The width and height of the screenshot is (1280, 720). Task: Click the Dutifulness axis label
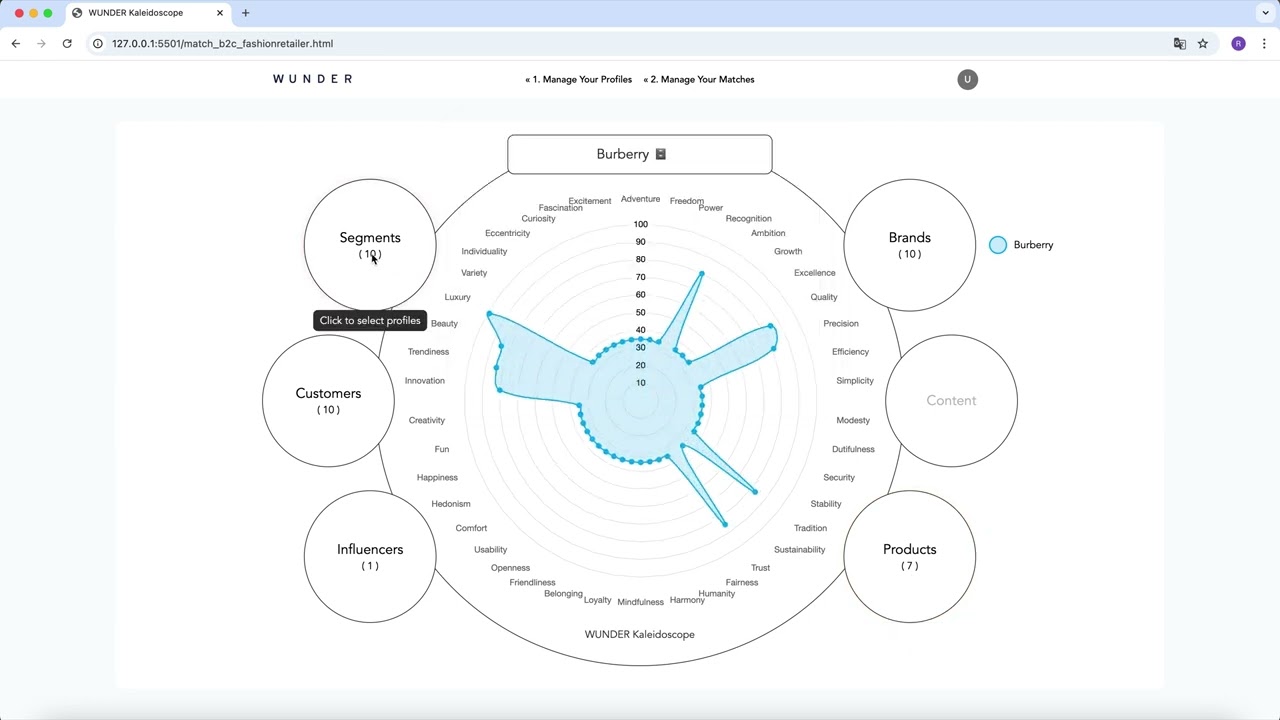tap(853, 450)
